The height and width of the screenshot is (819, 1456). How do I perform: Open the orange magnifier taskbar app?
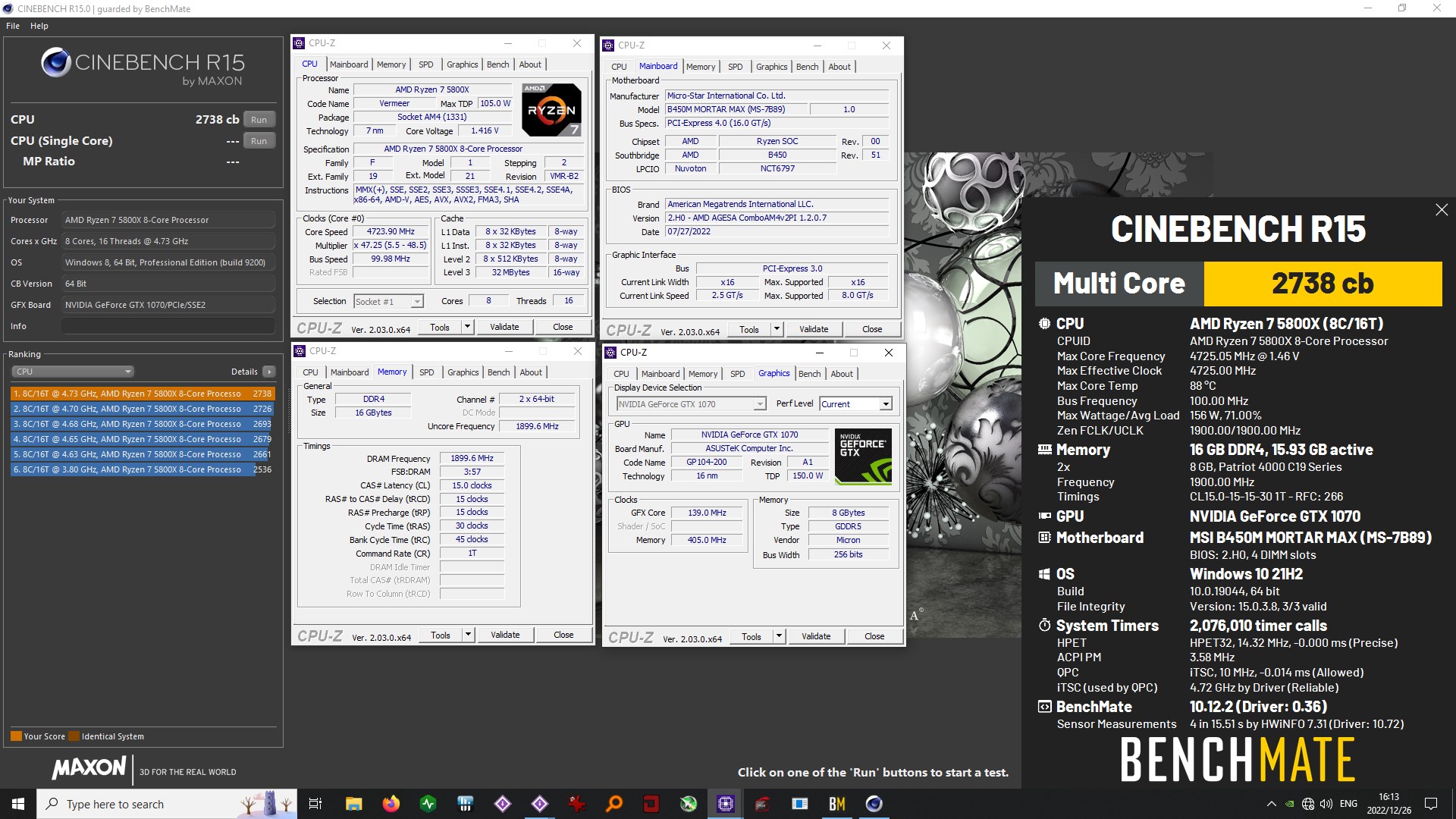point(614,804)
